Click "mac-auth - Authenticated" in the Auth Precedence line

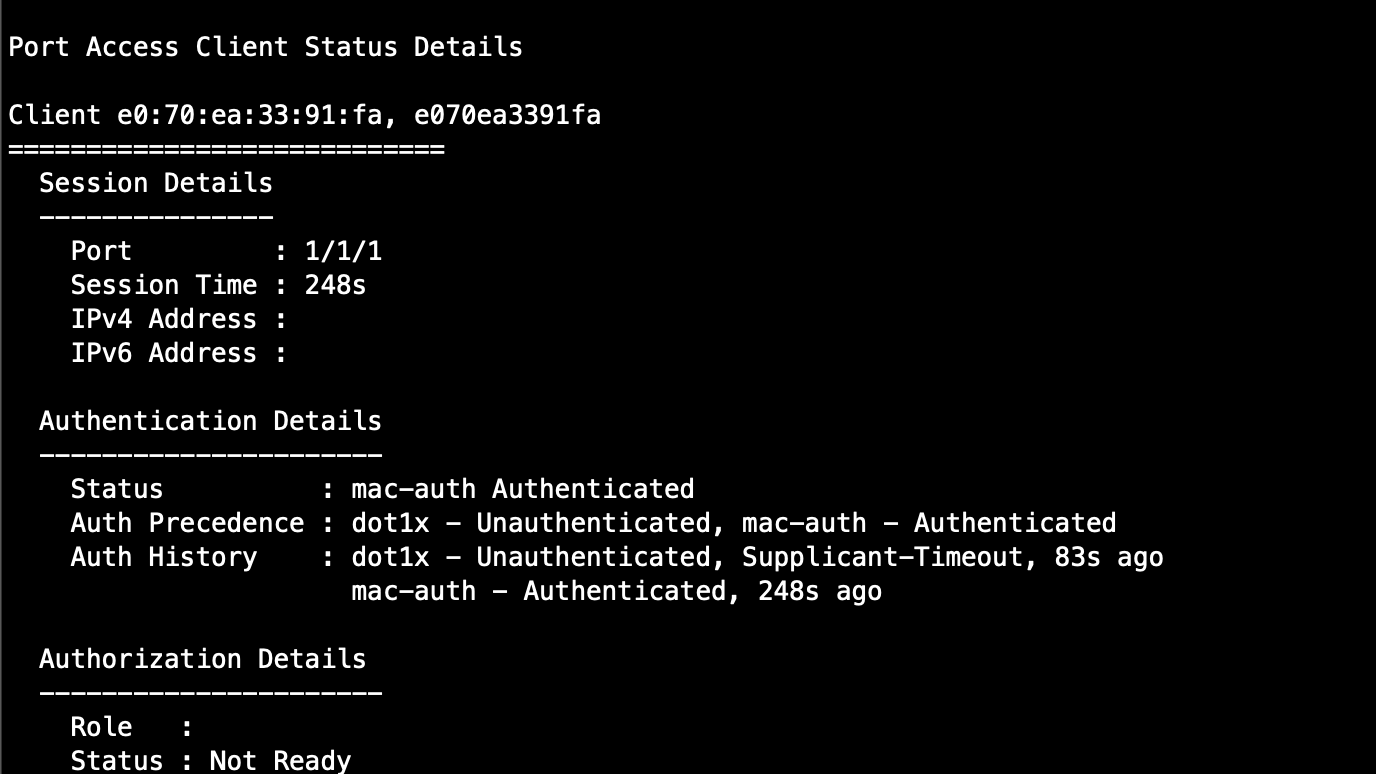tap(928, 523)
